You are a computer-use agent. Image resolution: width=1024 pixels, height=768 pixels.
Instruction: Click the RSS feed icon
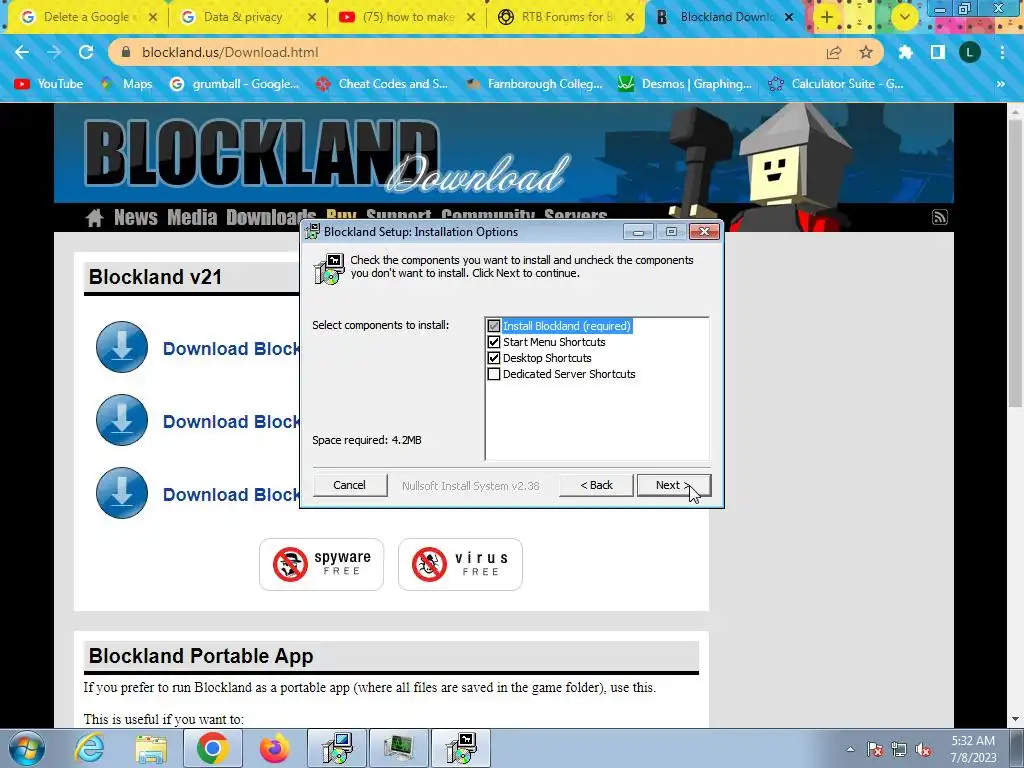click(939, 217)
